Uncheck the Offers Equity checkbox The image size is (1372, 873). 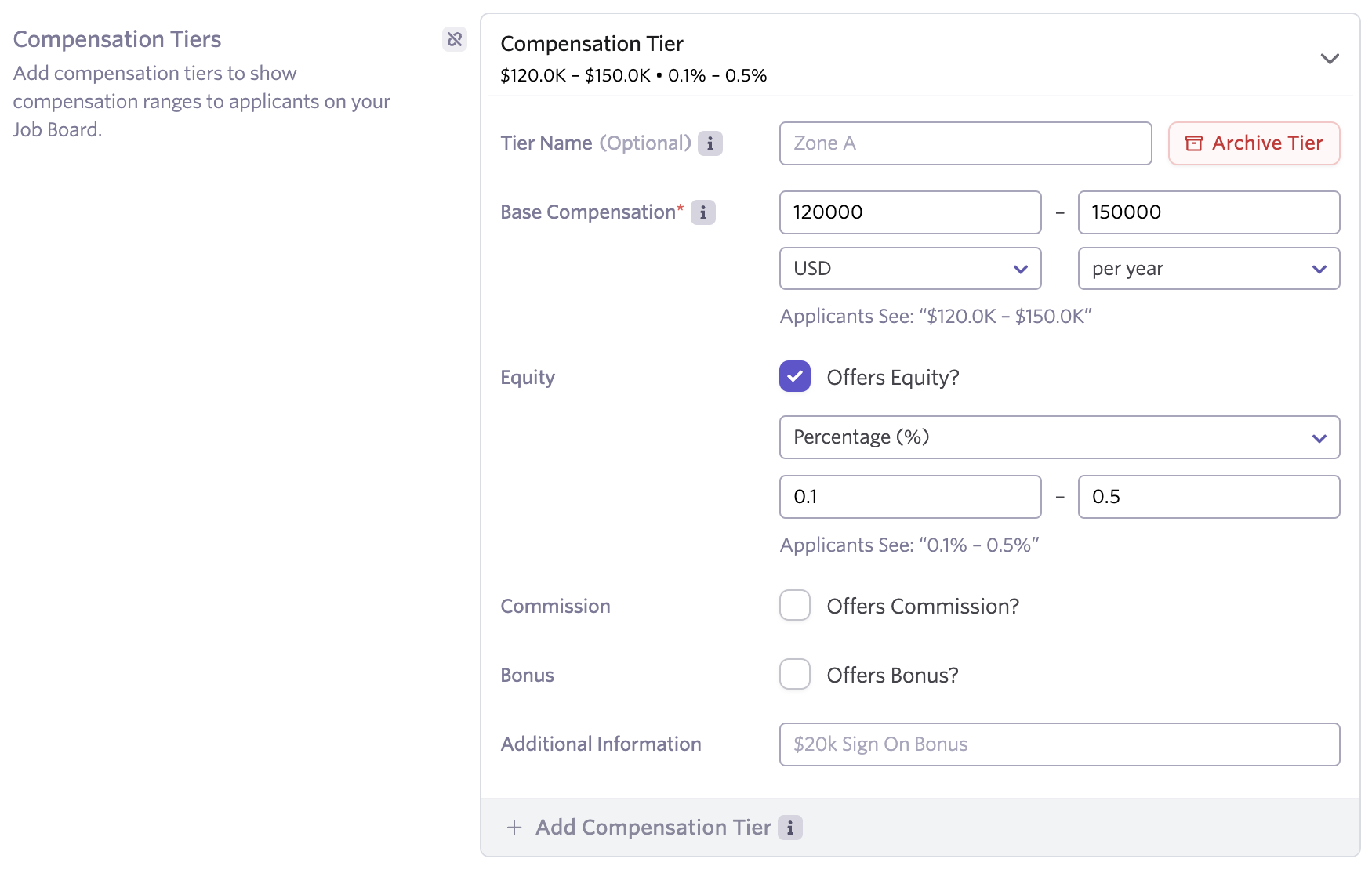794,377
